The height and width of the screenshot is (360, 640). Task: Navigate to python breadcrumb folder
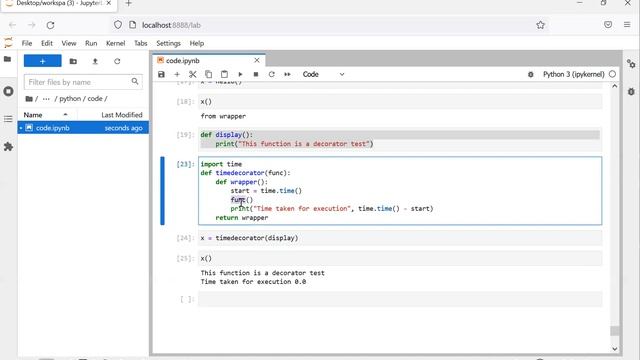(x=70, y=99)
